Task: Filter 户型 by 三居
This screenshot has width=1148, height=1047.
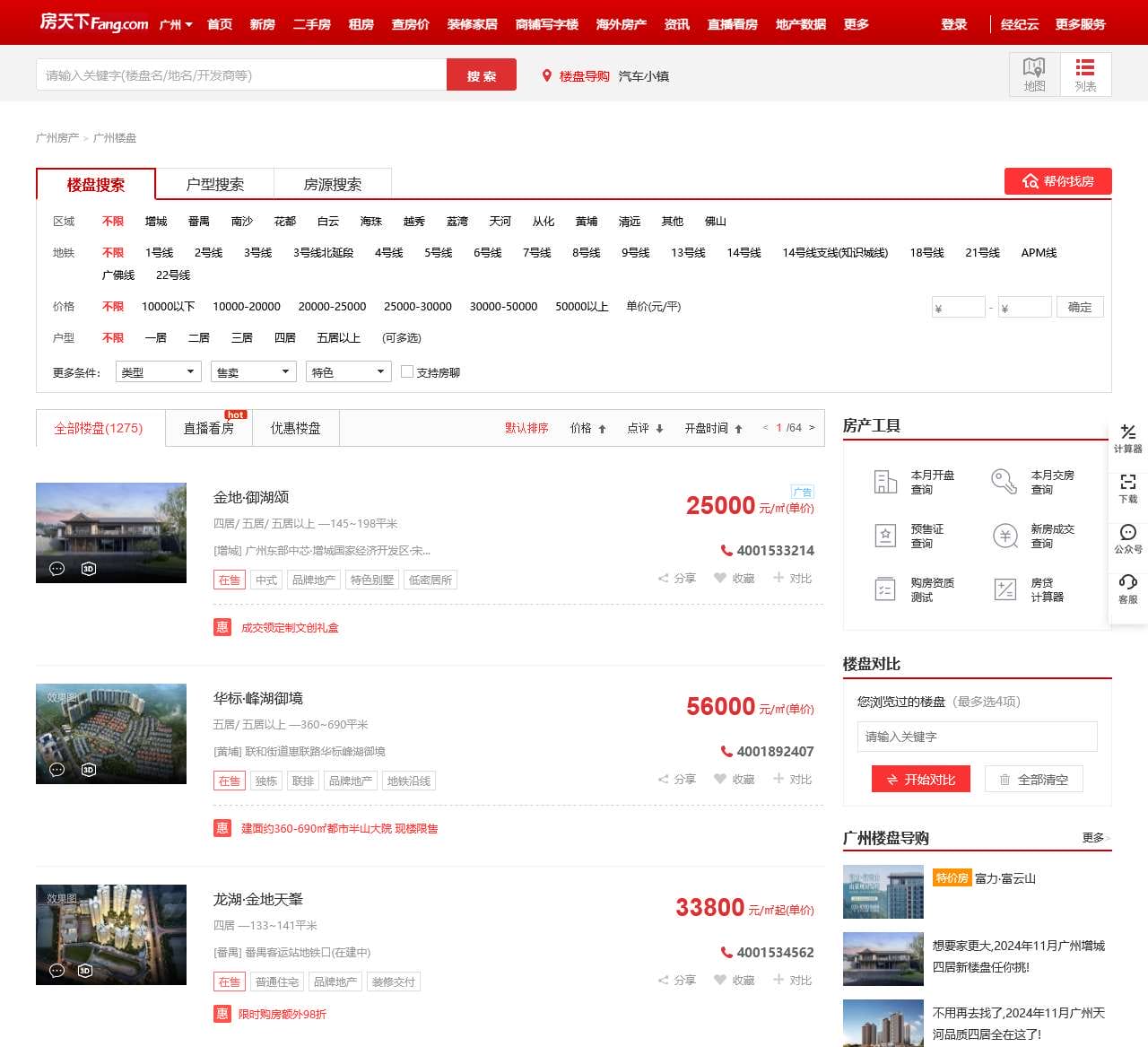Action: pyautogui.click(x=242, y=338)
